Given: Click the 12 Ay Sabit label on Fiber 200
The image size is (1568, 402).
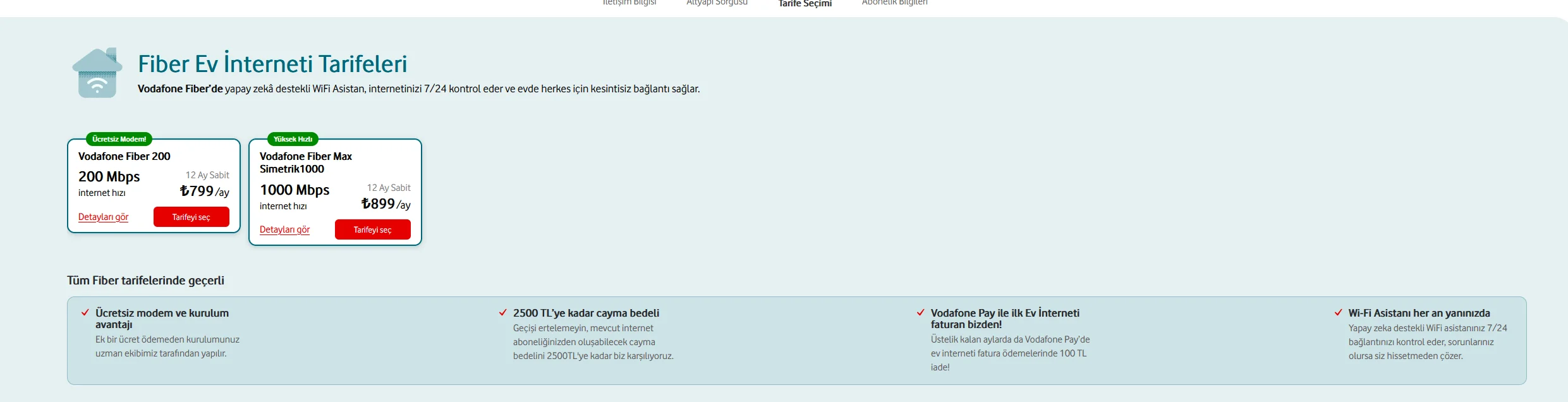Looking at the screenshot, I should 207,175.
